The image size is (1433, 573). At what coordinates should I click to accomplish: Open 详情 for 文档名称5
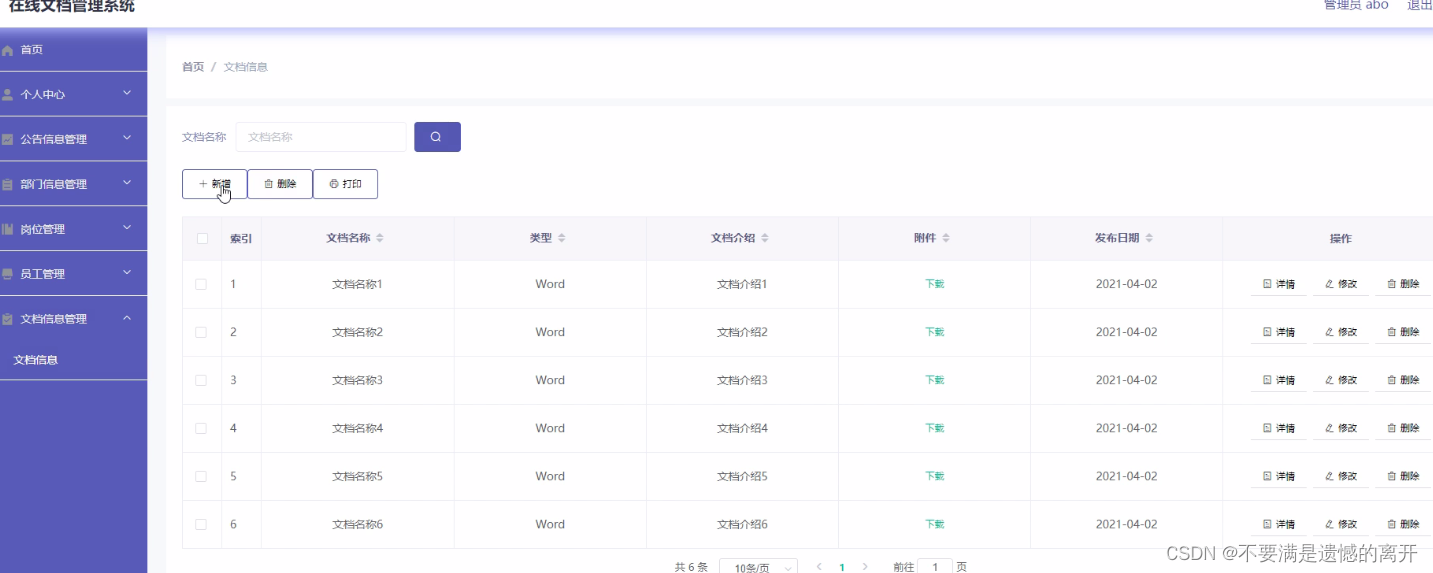pyautogui.click(x=1278, y=476)
